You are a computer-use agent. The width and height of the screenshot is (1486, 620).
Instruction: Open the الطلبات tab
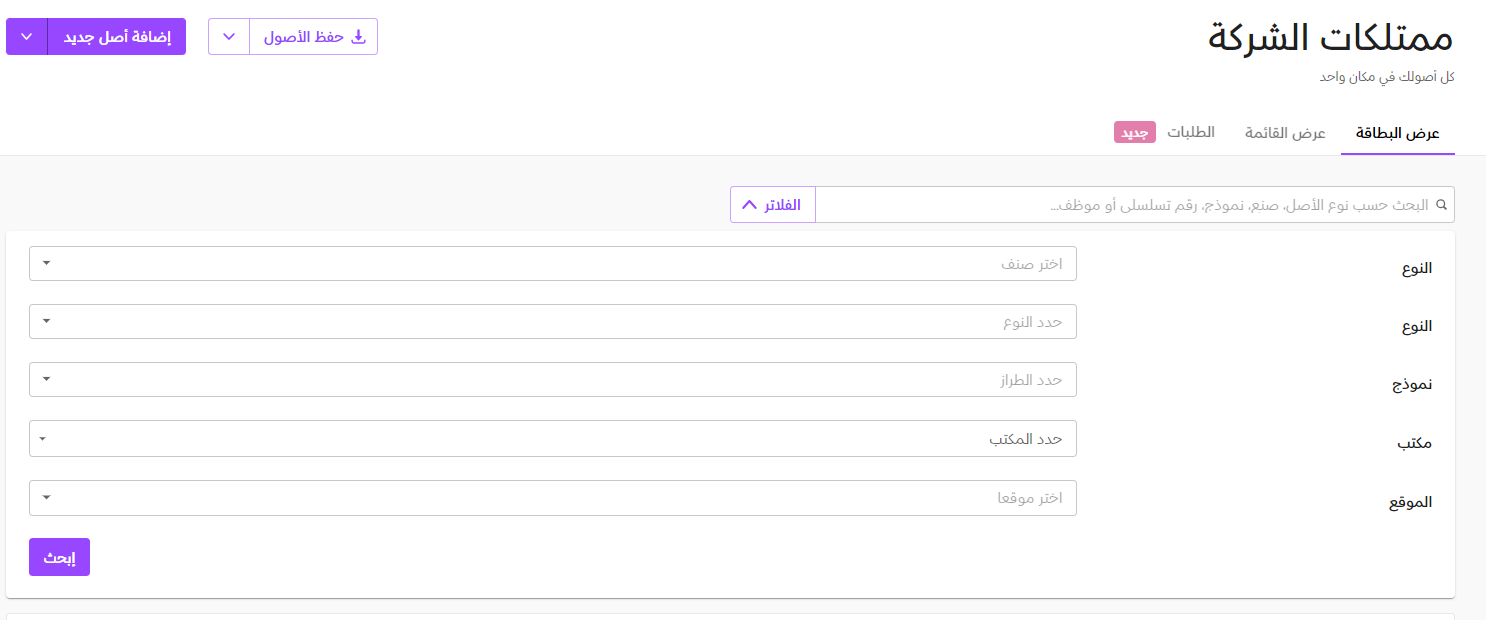tap(1191, 133)
